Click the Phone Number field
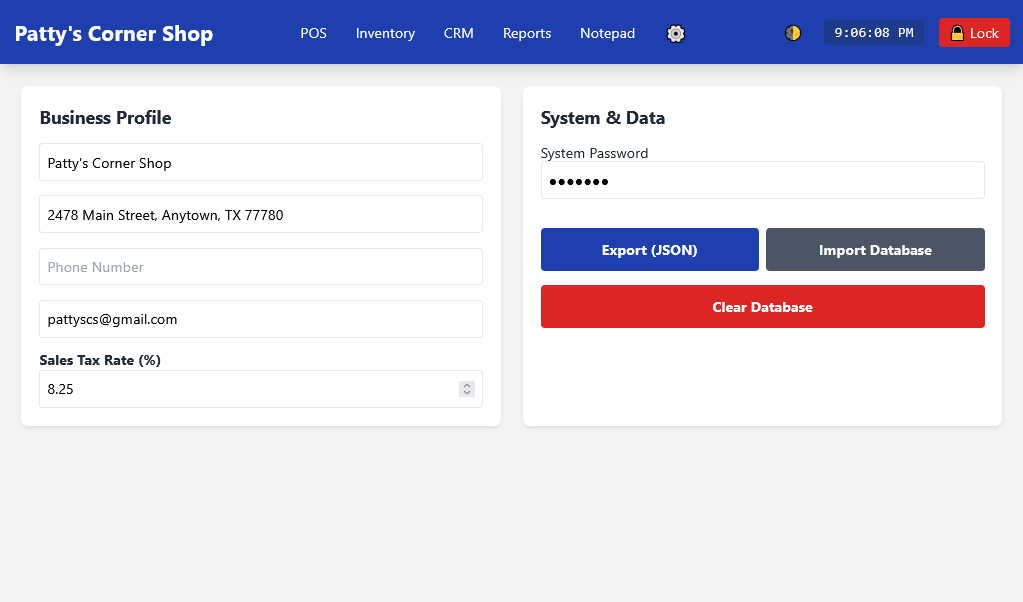Screen dimensions: 1023x602 click(x=260, y=267)
